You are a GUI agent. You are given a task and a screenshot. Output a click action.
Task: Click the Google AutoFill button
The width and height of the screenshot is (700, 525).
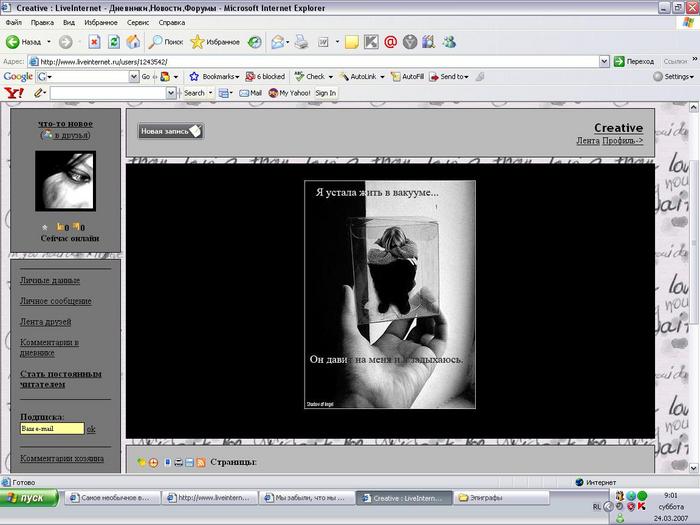tap(407, 76)
